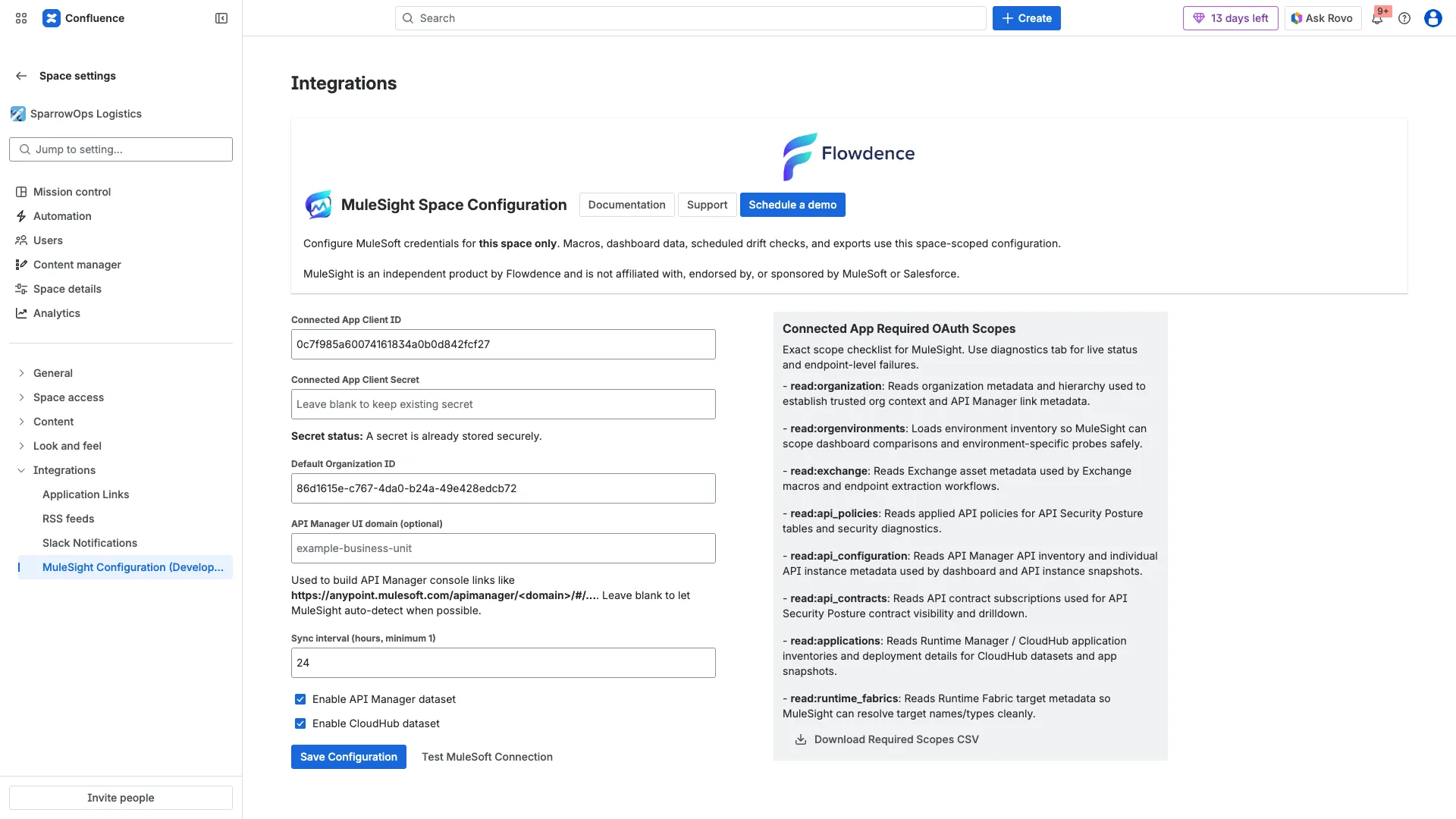This screenshot has height=819, width=1456.
Task: Click the Confluence logo
Action: pyautogui.click(x=51, y=17)
